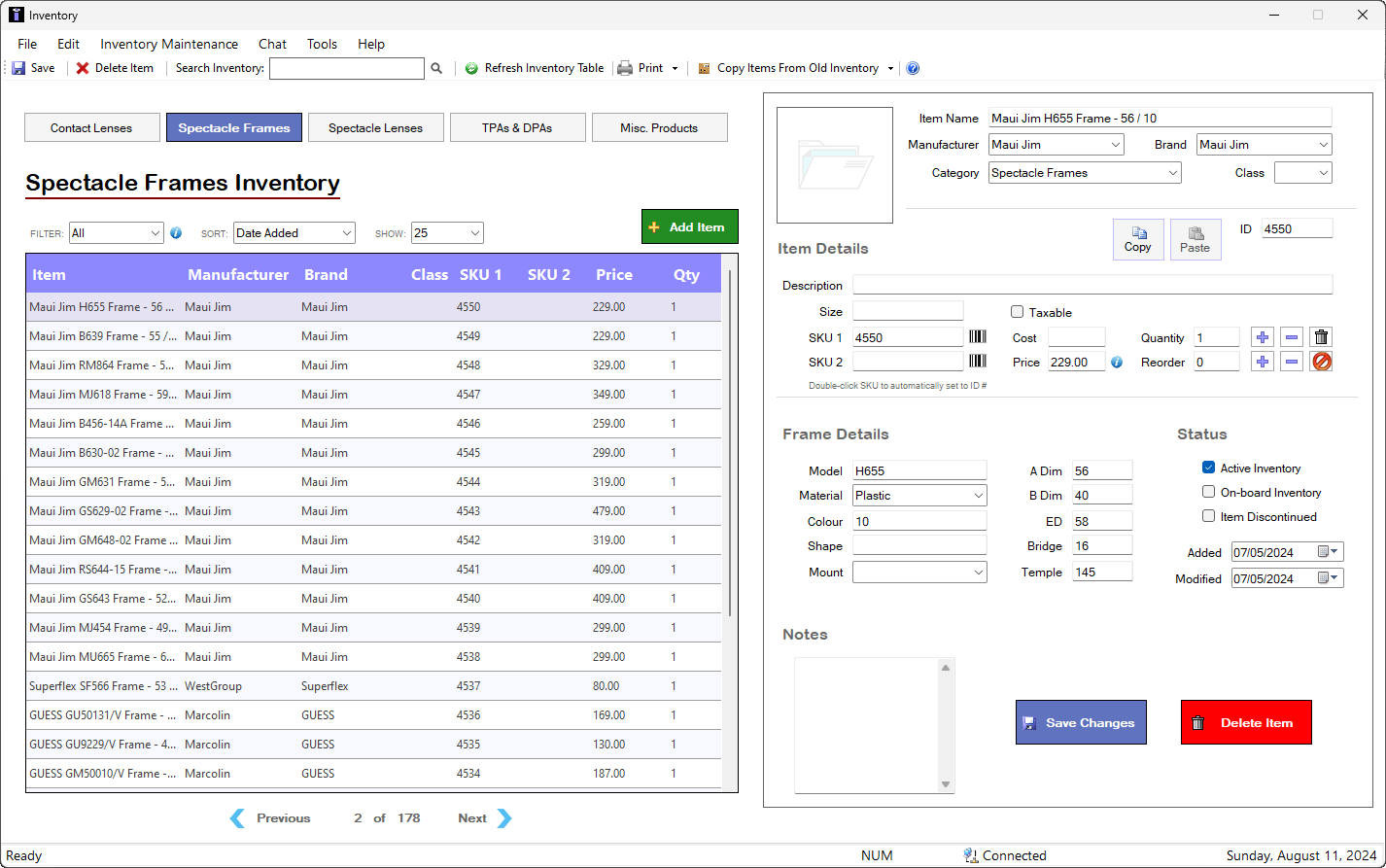1386x868 pixels.
Task: Open calendar picker for Added date
Action: [1328, 552]
